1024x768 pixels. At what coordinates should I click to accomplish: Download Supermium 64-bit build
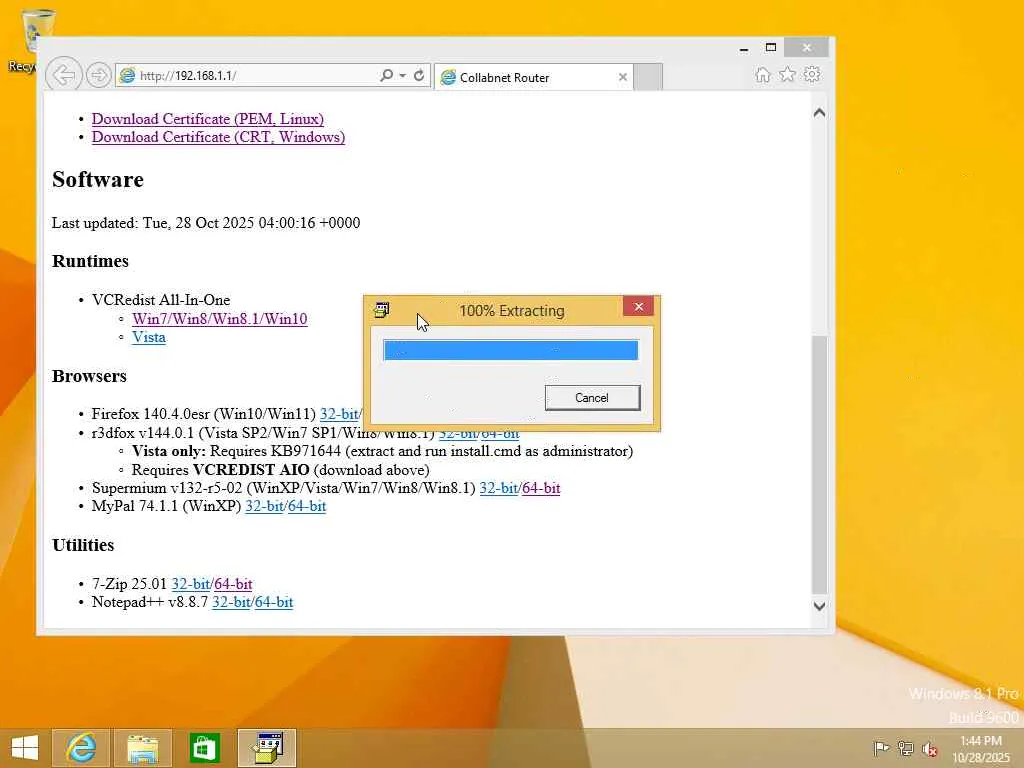click(x=541, y=488)
